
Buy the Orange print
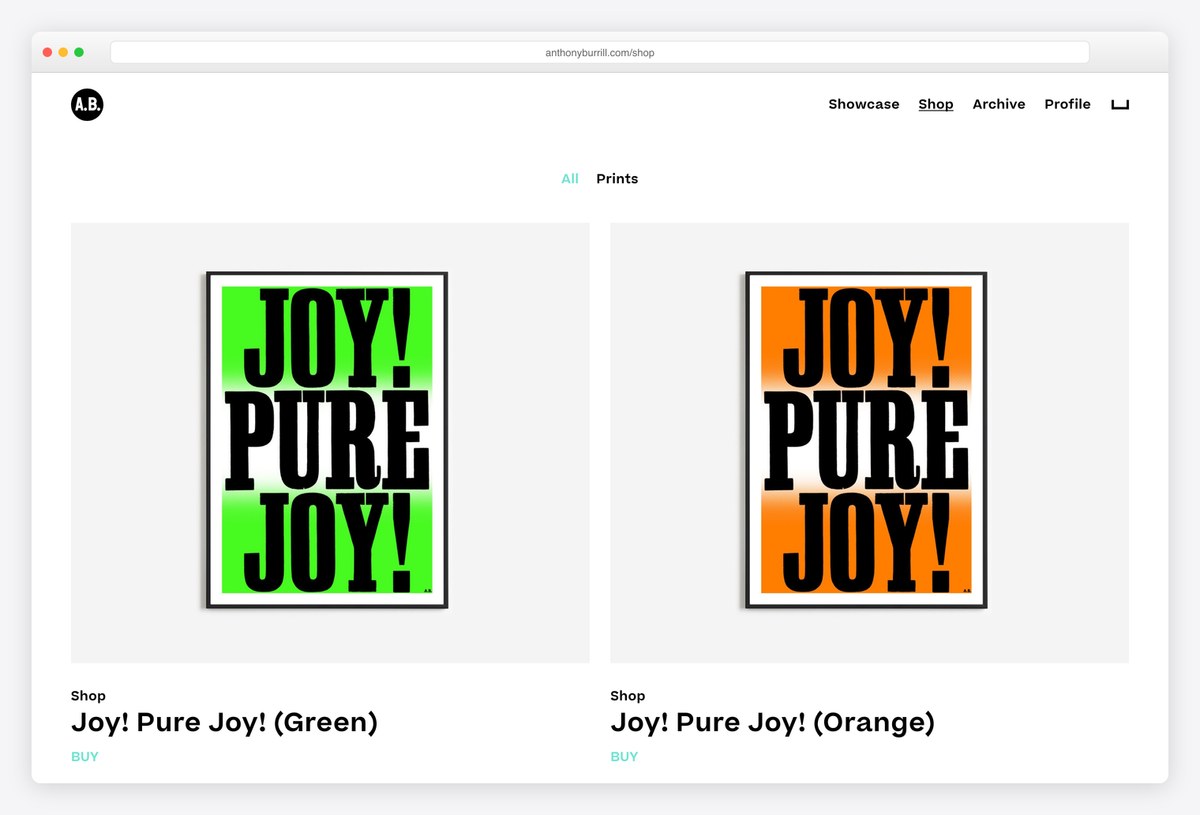(624, 757)
